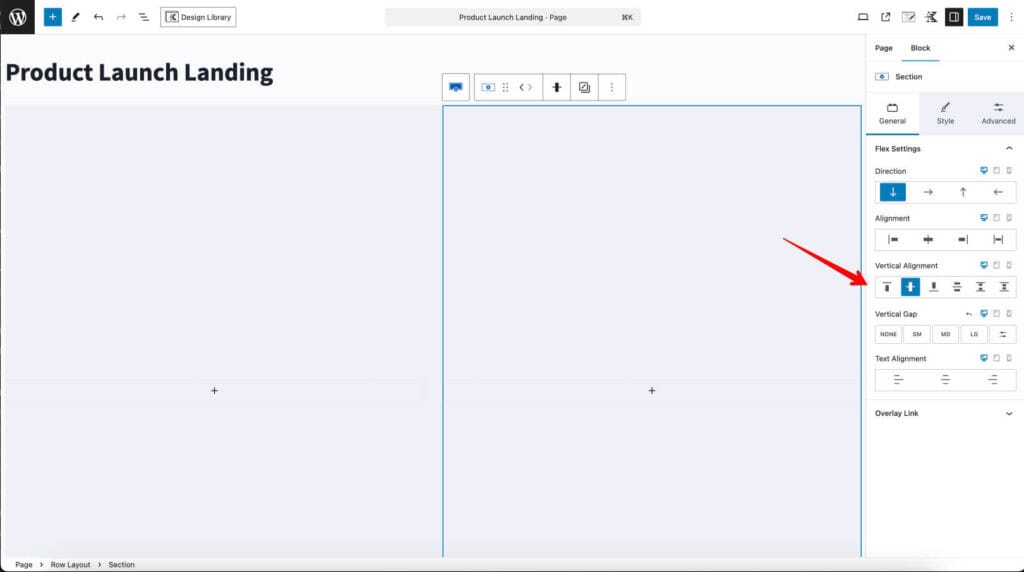Open the Style settings tab
Viewport: 1024px width, 572px height.
pos(945,113)
